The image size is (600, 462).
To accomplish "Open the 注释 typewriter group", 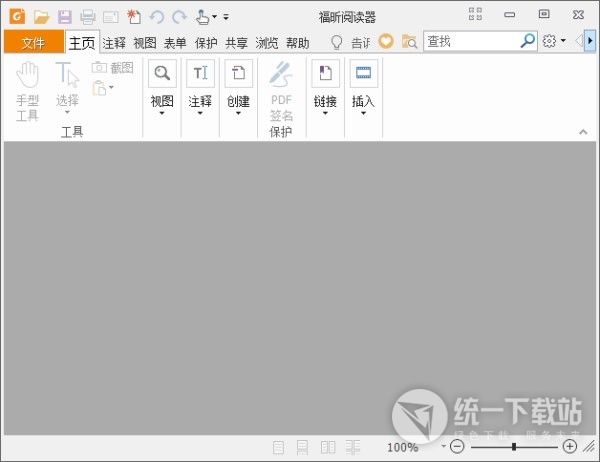I will pyautogui.click(x=200, y=88).
